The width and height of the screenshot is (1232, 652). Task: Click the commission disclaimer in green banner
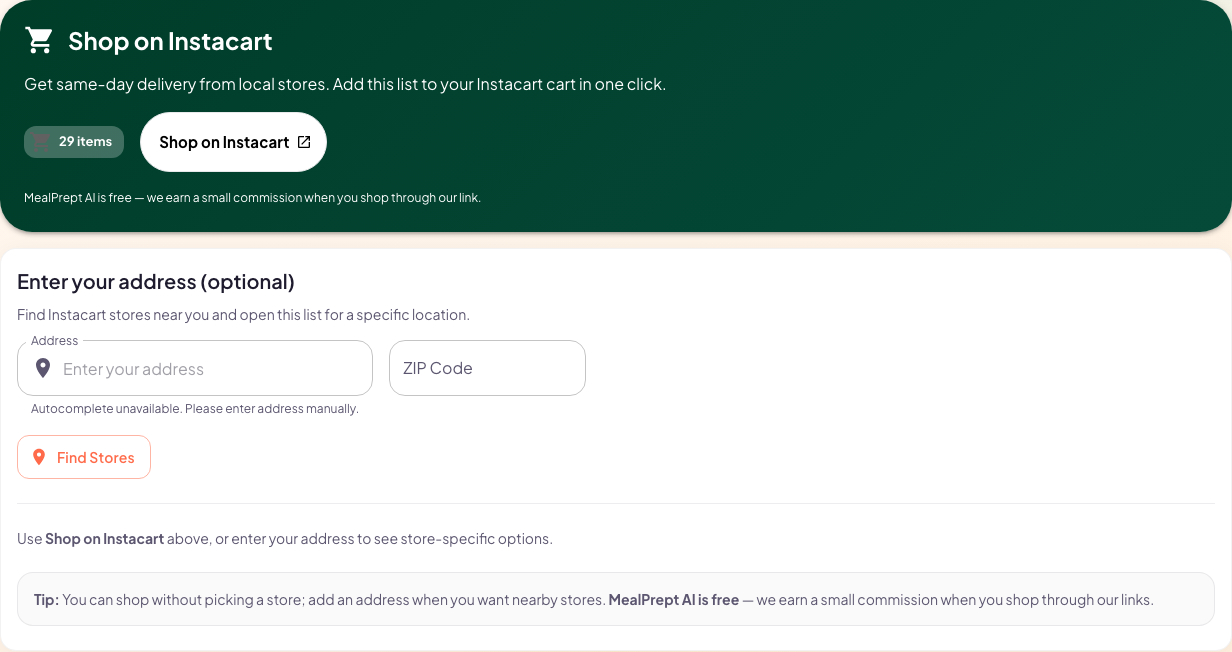253,198
